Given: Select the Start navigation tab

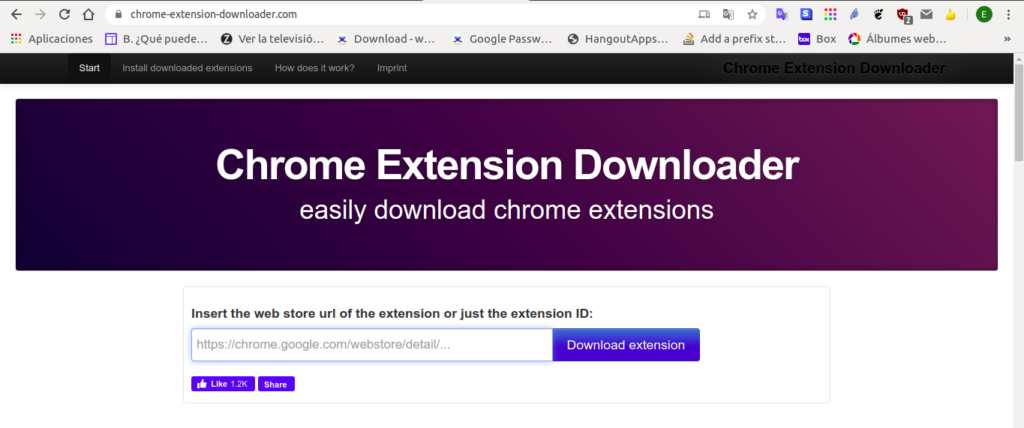Looking at the screenshot, I should click(x=89, y=68).
